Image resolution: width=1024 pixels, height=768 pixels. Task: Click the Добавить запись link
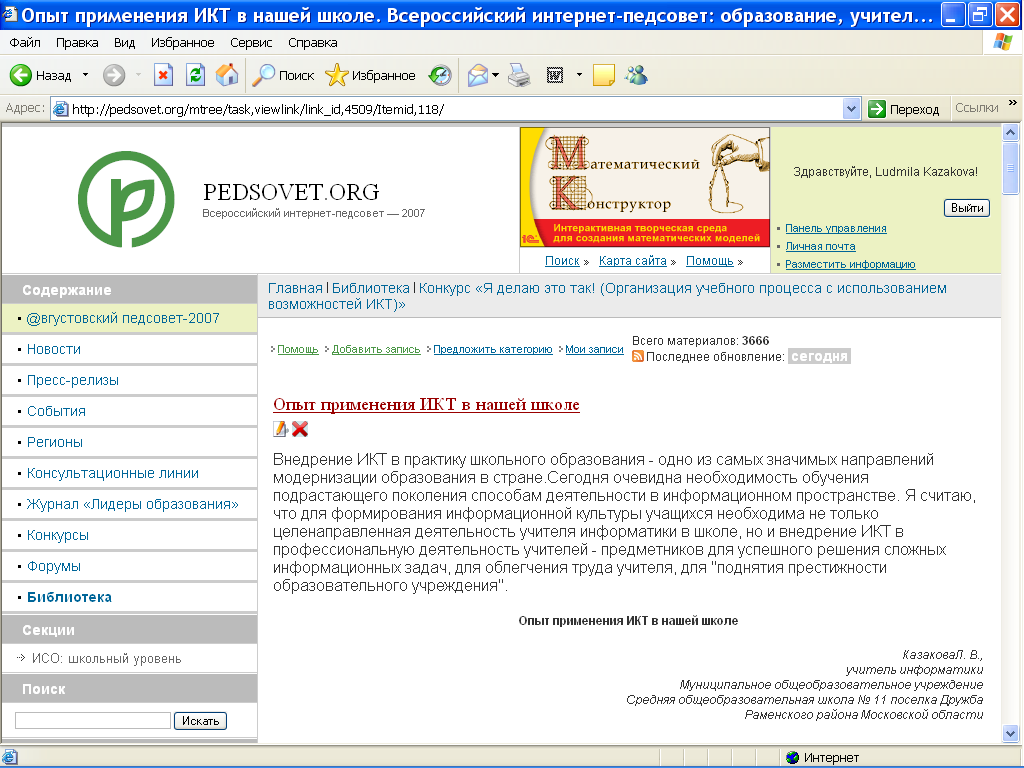(376, 349)
